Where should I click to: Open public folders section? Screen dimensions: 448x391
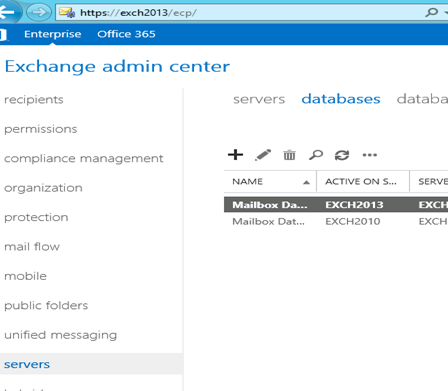pyautogui.click(x=46, y=305)
